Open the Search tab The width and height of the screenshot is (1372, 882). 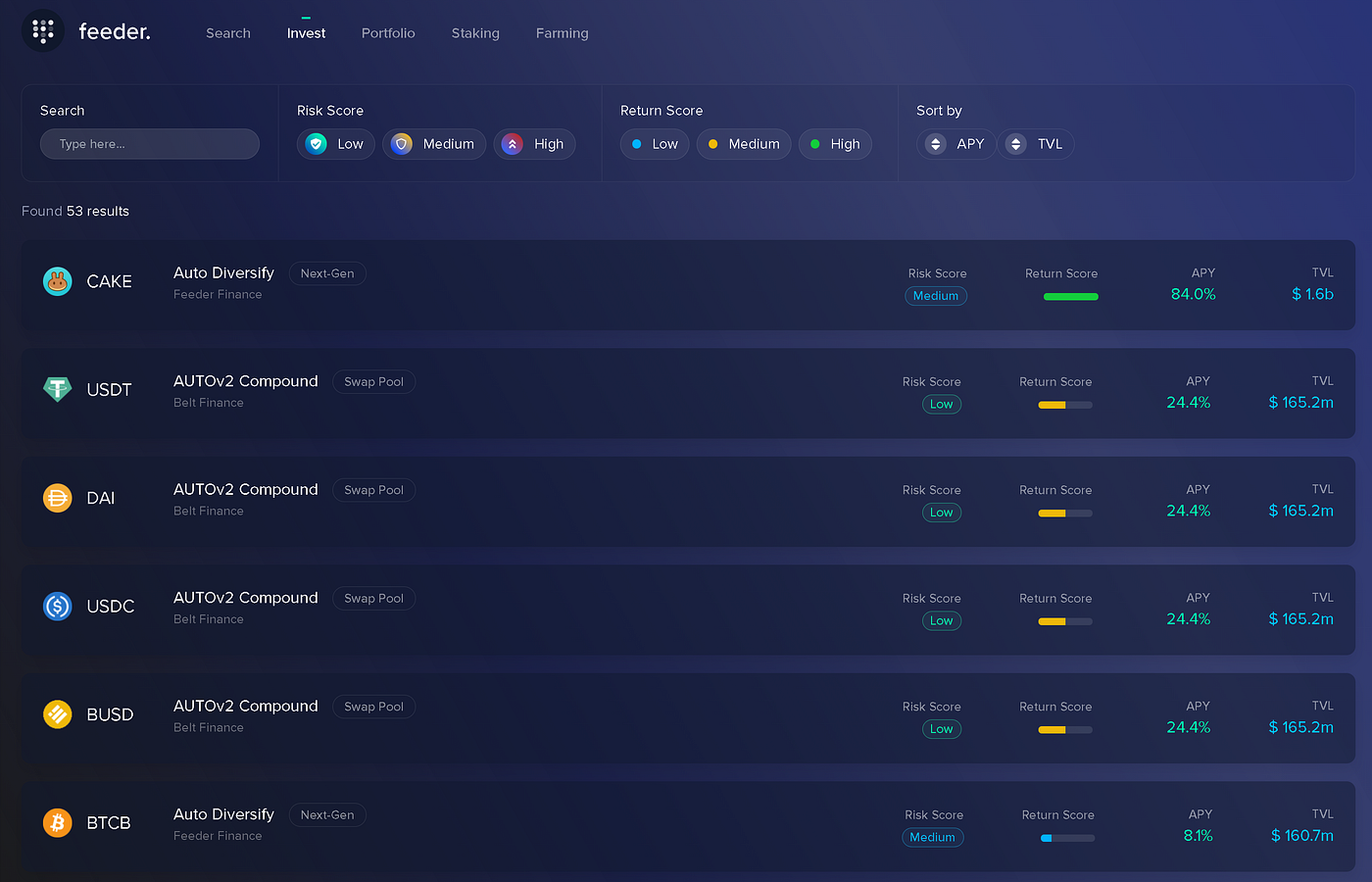coord(228,33)
